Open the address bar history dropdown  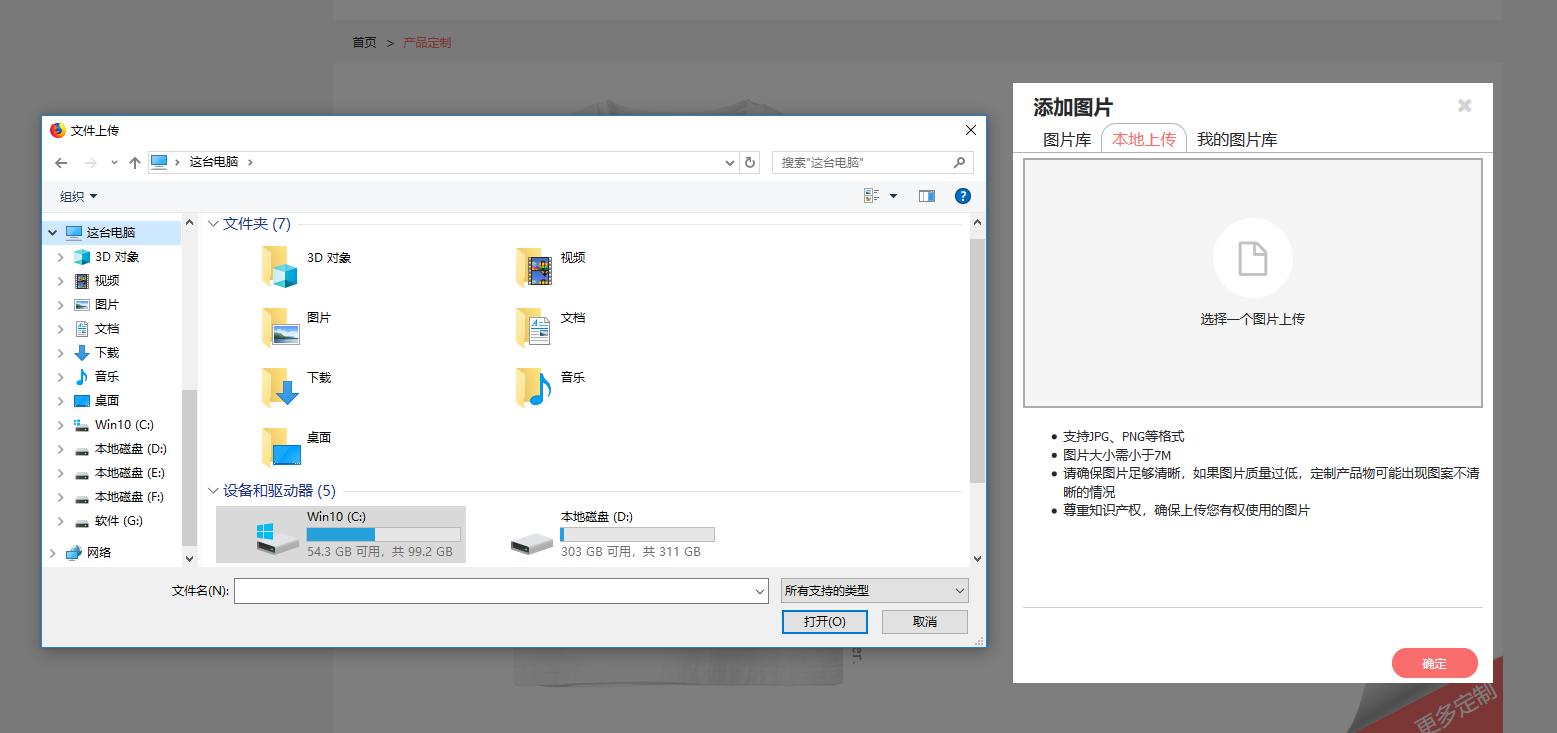(x=730, y=162)
